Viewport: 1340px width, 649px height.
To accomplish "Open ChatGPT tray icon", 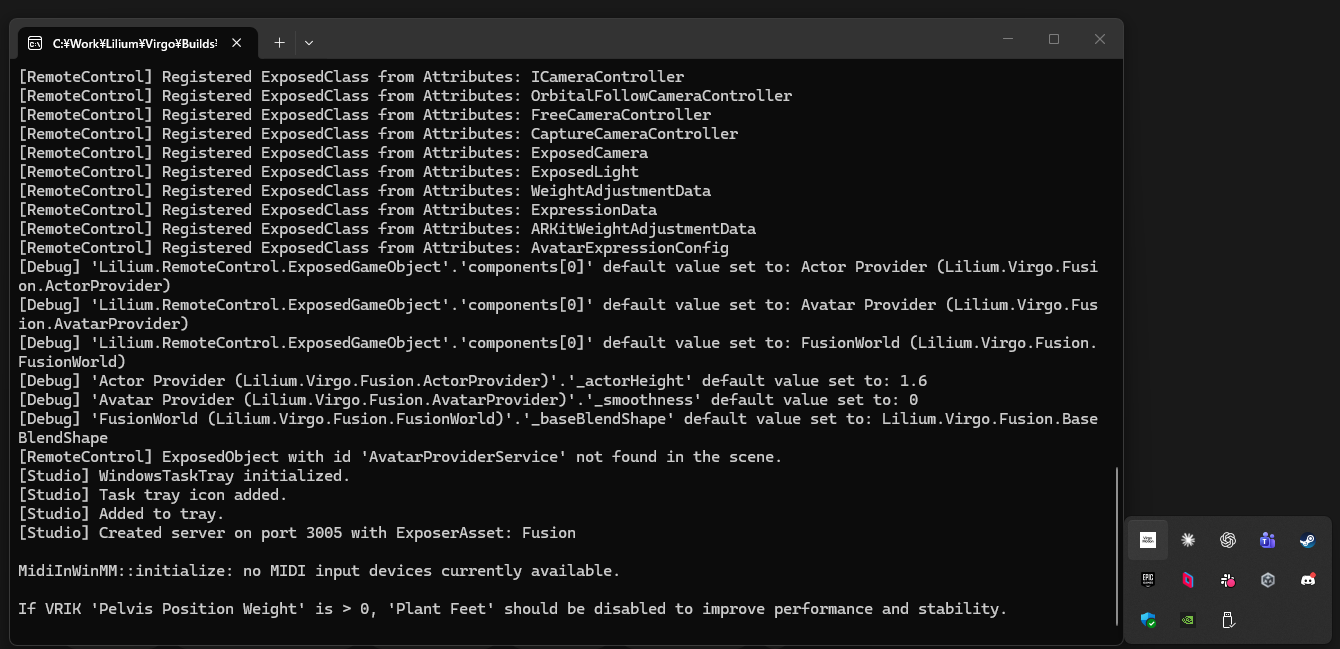I will 1228,540.
